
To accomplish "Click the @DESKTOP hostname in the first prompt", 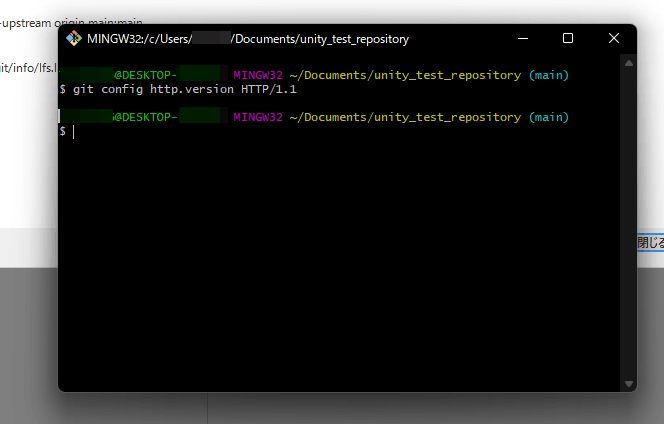I will pos(145,76).
